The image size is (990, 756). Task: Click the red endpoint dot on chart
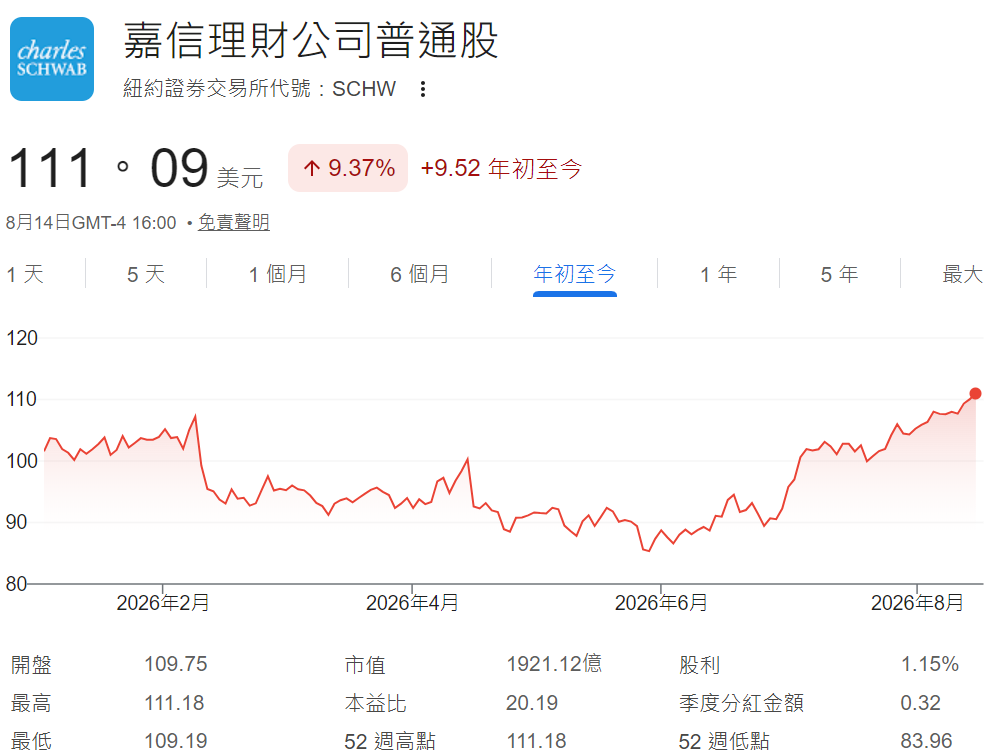point(975,393)
